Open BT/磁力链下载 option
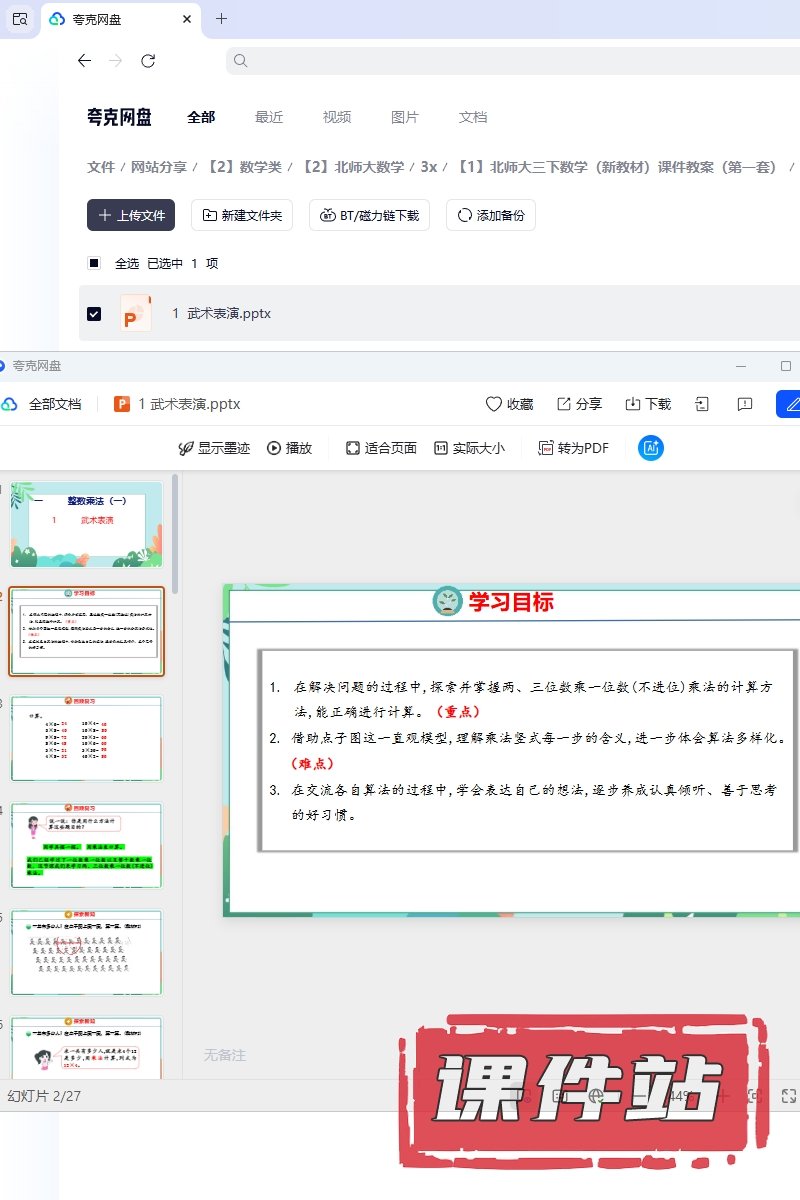This screenshot has height=1200, width=800. (x=369, y=215)
